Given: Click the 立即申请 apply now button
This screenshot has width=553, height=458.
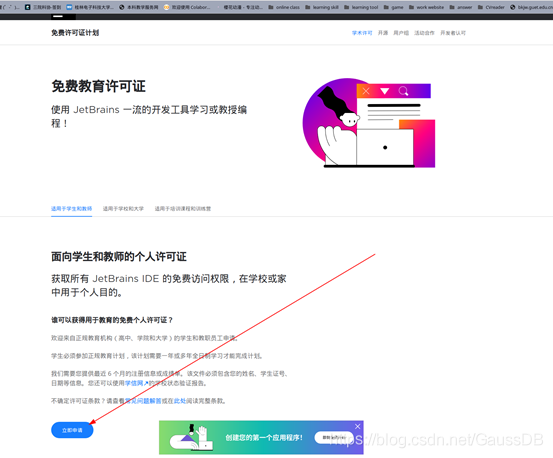Looking at the screenshot, I should coord(72,430).
